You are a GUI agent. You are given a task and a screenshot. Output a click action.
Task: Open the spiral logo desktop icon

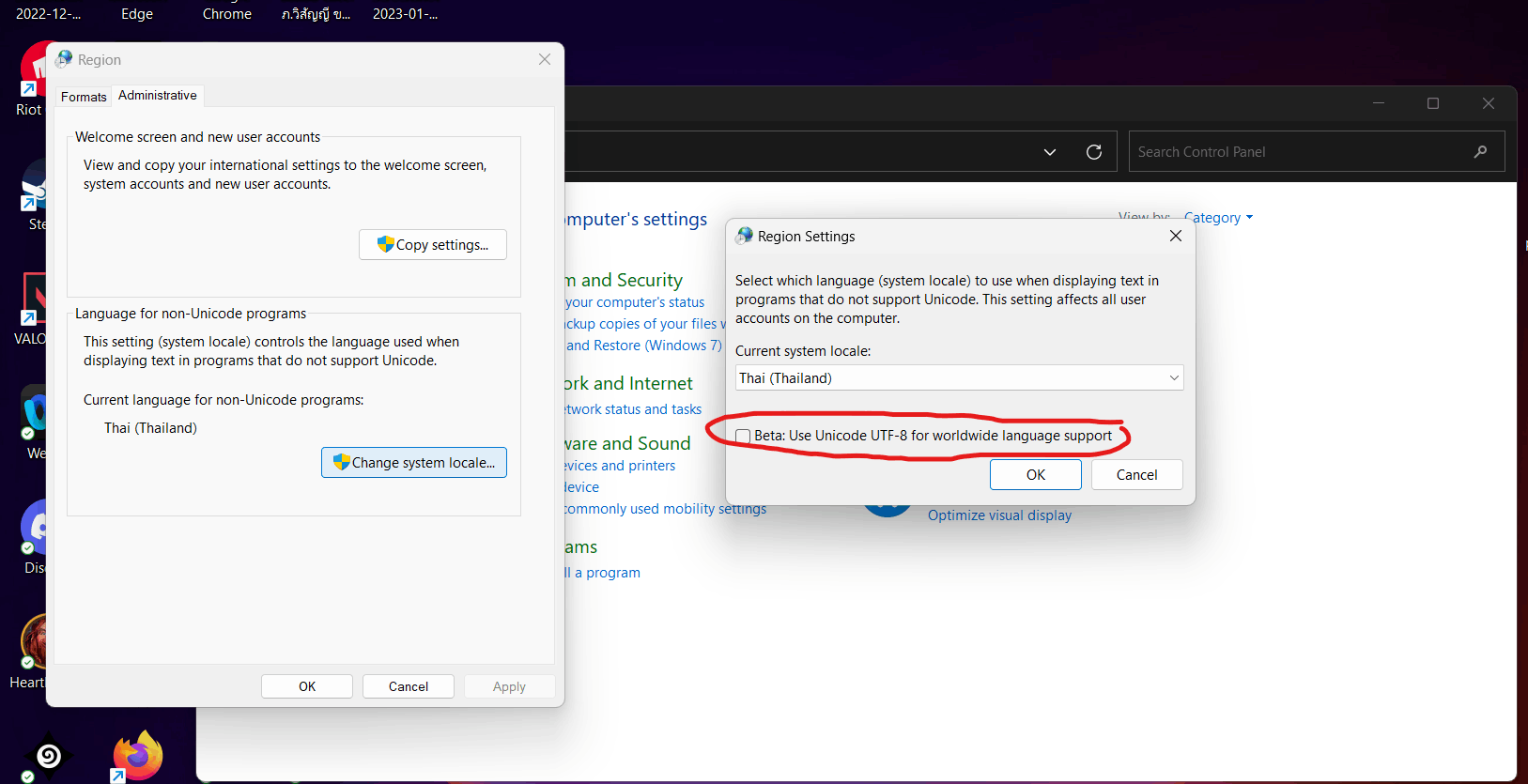tap(49, 755)
